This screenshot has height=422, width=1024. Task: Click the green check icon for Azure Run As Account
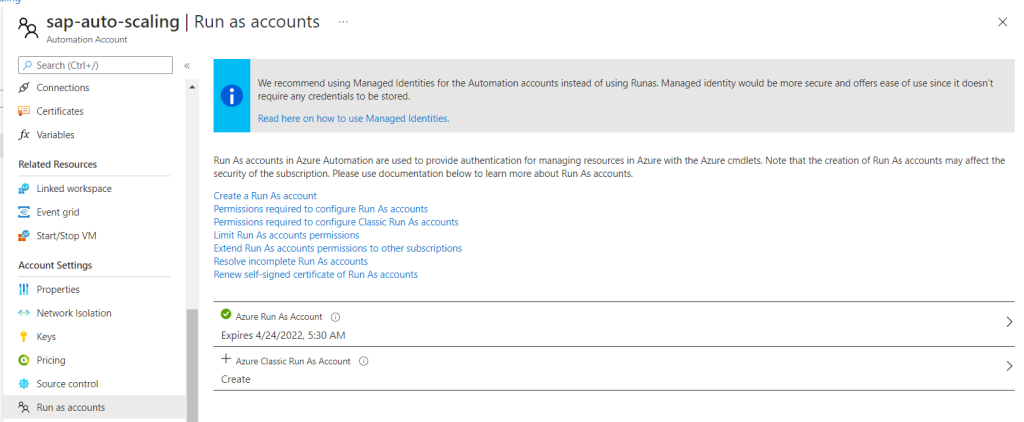(x=226, y=315)
